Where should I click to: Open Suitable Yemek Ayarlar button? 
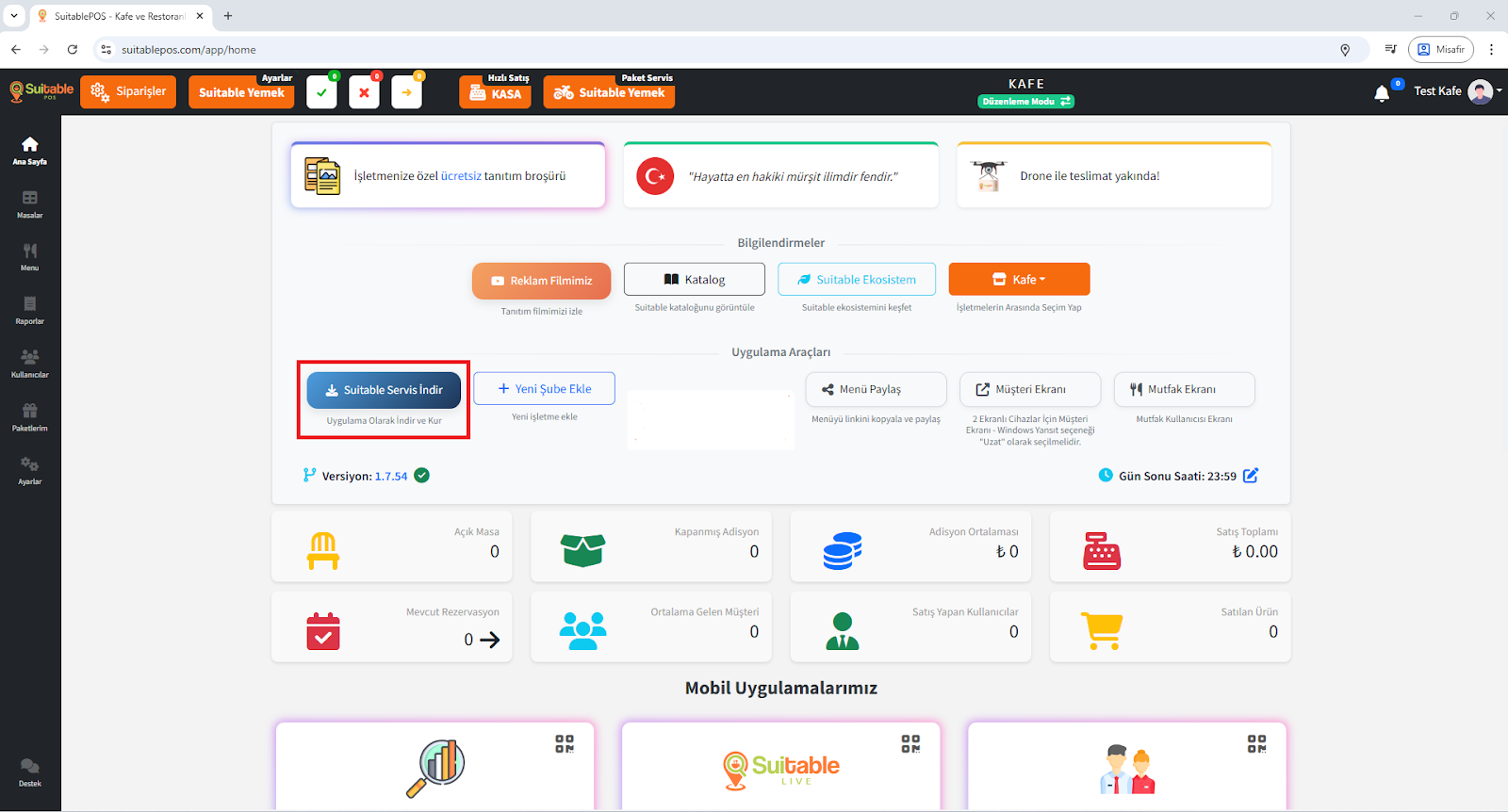click(x=241, y=91)
